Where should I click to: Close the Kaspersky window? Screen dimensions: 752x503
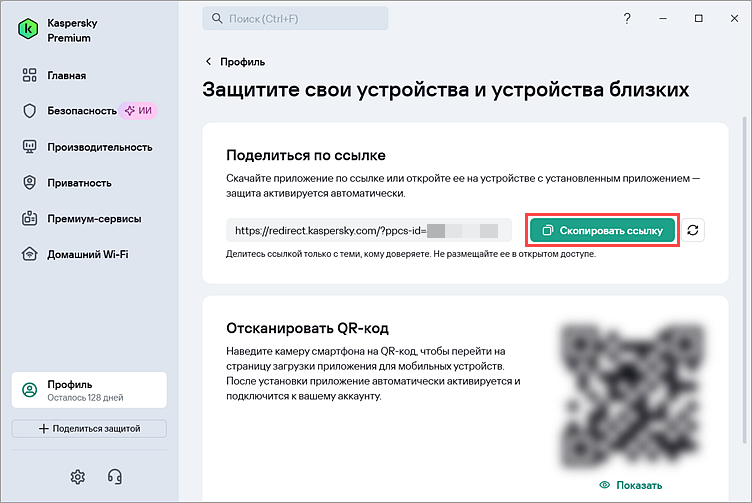(x=734, y=19)
